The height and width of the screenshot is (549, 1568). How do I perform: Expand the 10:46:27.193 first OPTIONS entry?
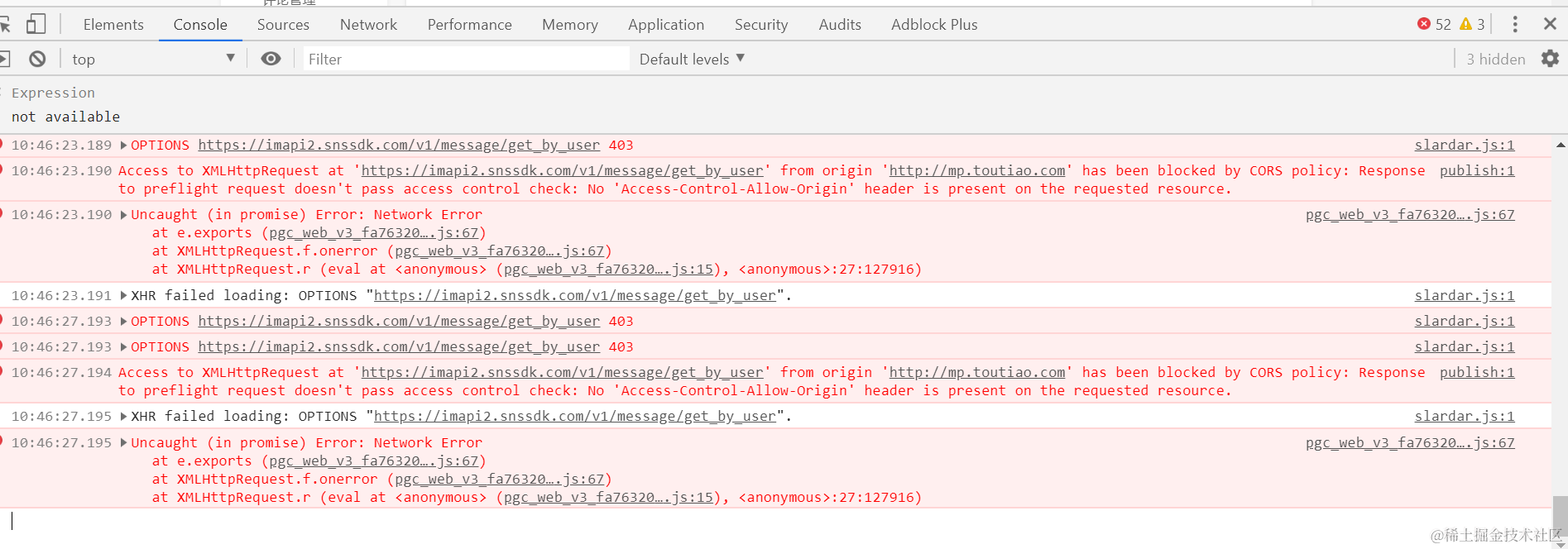click(x=123, y=322)
